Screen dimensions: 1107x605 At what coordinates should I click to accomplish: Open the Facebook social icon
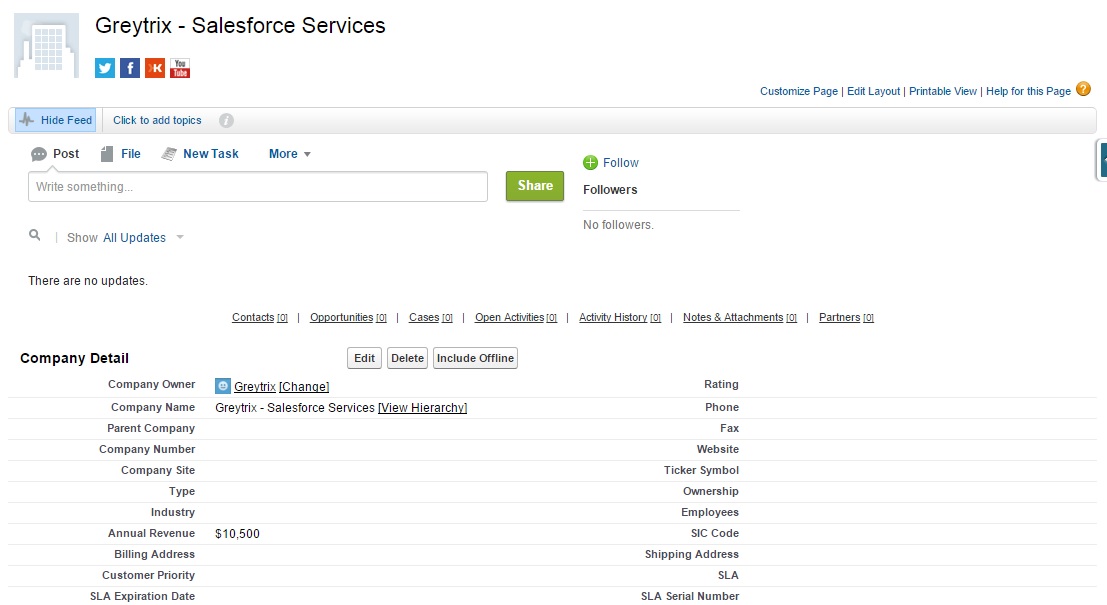coord(130,68)
